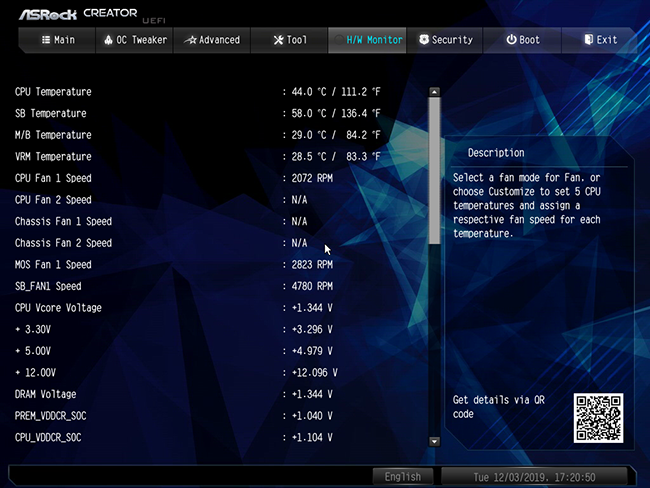Click the Main tab list icon

pos(46,40)
